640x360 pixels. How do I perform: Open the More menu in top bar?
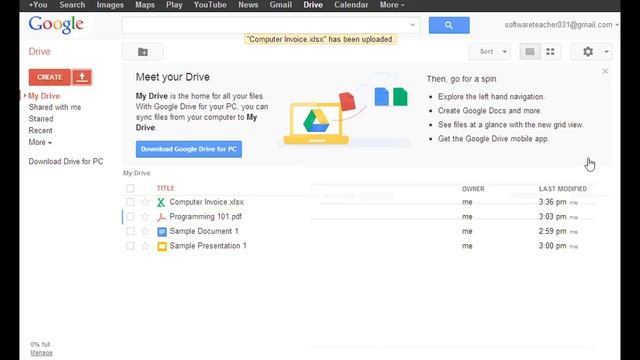point(391,5)
